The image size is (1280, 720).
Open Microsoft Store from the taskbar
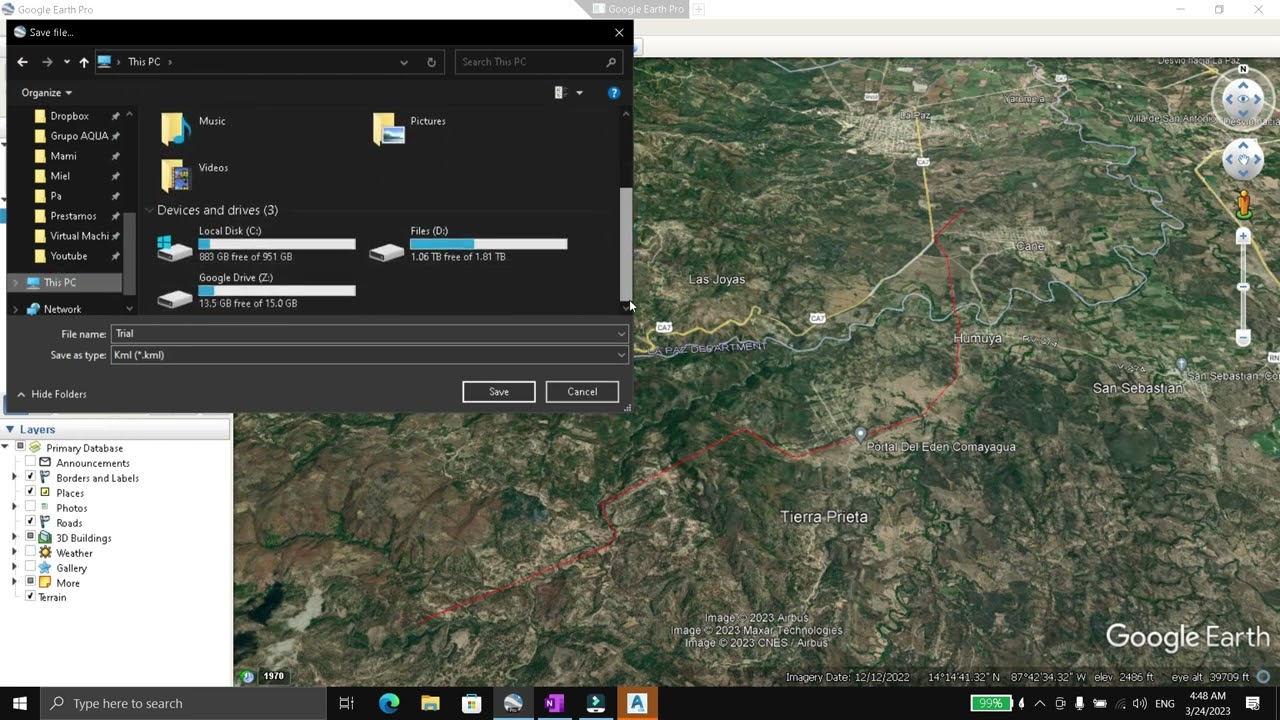pos(471,703)
